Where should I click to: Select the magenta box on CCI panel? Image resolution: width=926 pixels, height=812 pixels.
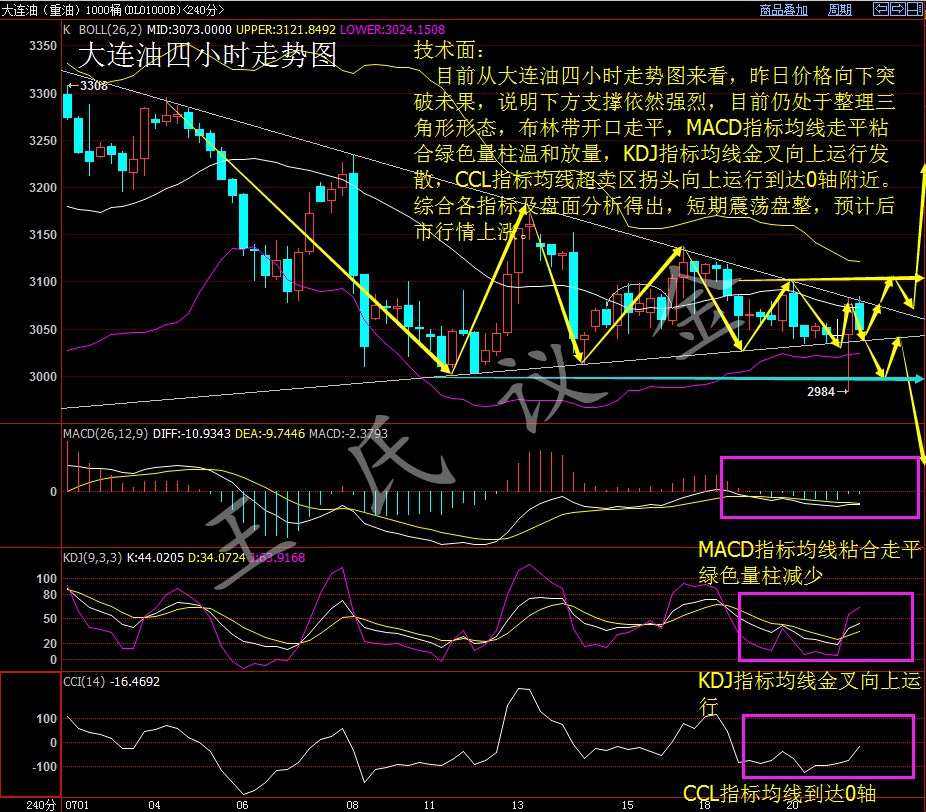828,746
